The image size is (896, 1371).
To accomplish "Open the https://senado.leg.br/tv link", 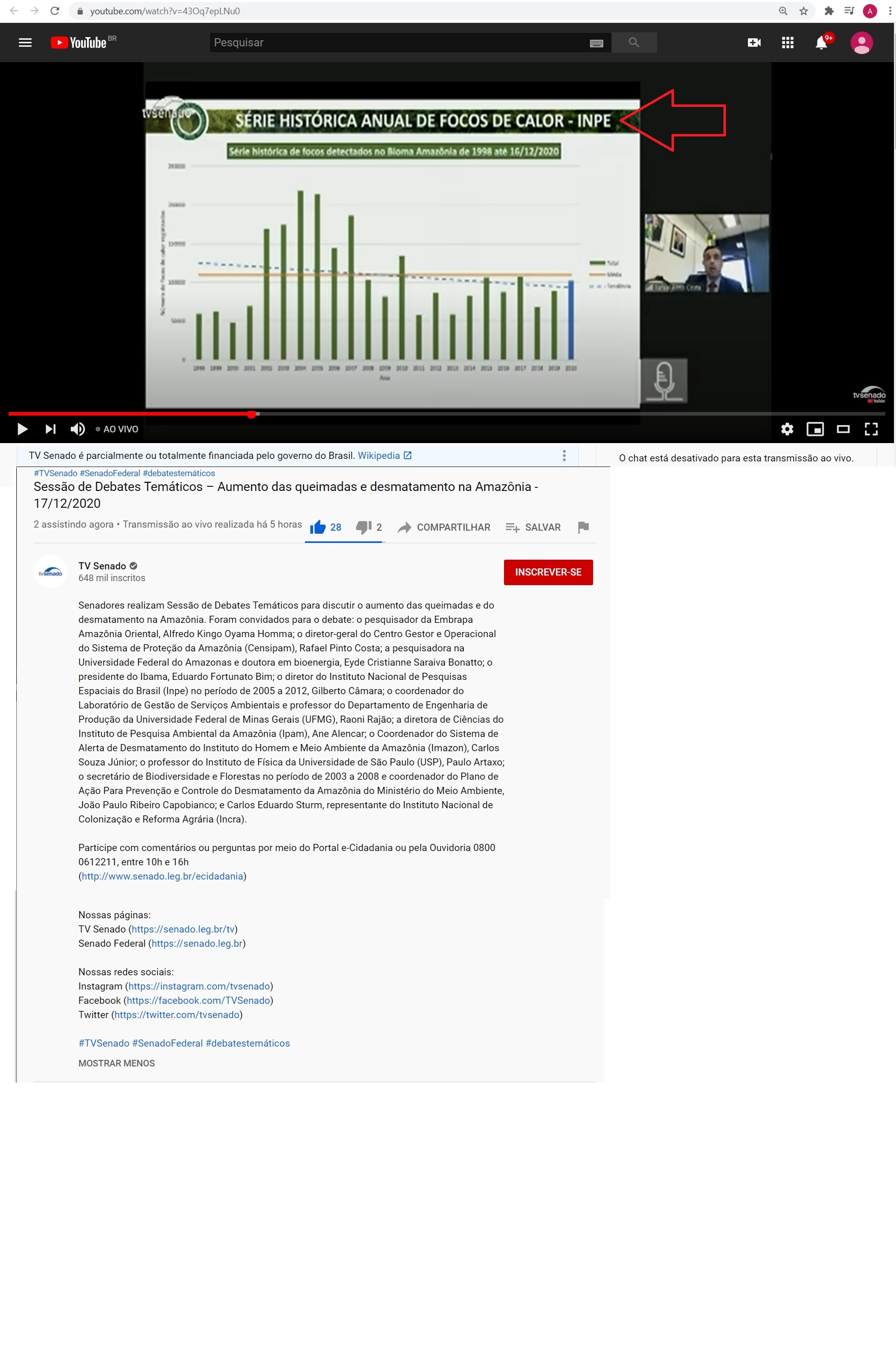I will pyautogui.click(x=183, y=929).
